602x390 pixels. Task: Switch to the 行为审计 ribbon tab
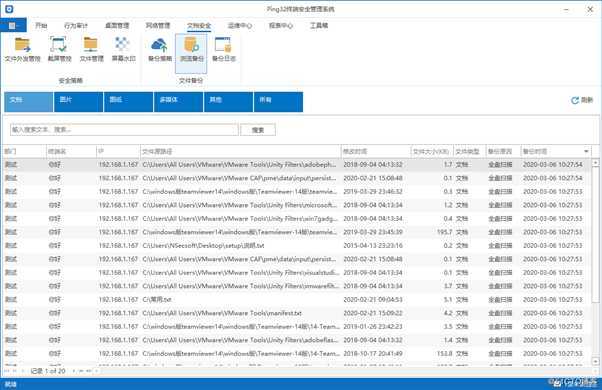point(76,26)
